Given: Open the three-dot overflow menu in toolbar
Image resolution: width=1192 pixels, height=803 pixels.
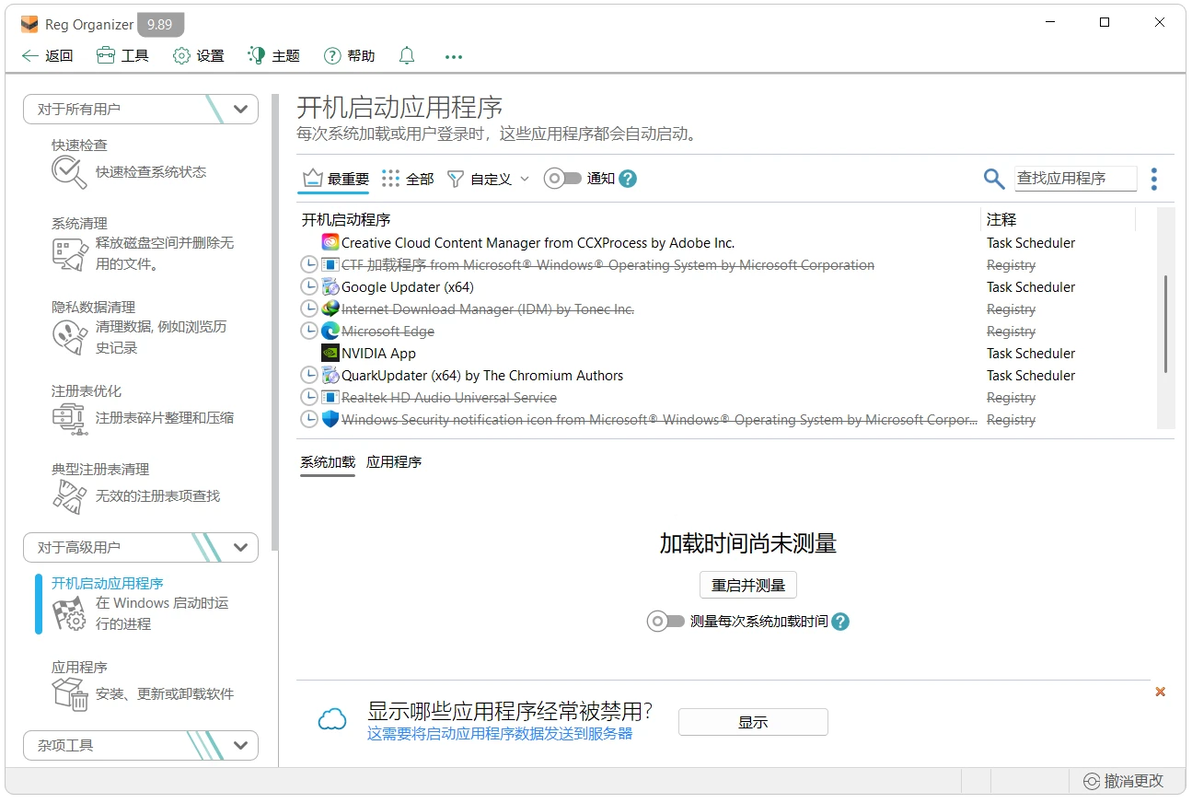Looking at the screenshot, I should click(454, 56).
